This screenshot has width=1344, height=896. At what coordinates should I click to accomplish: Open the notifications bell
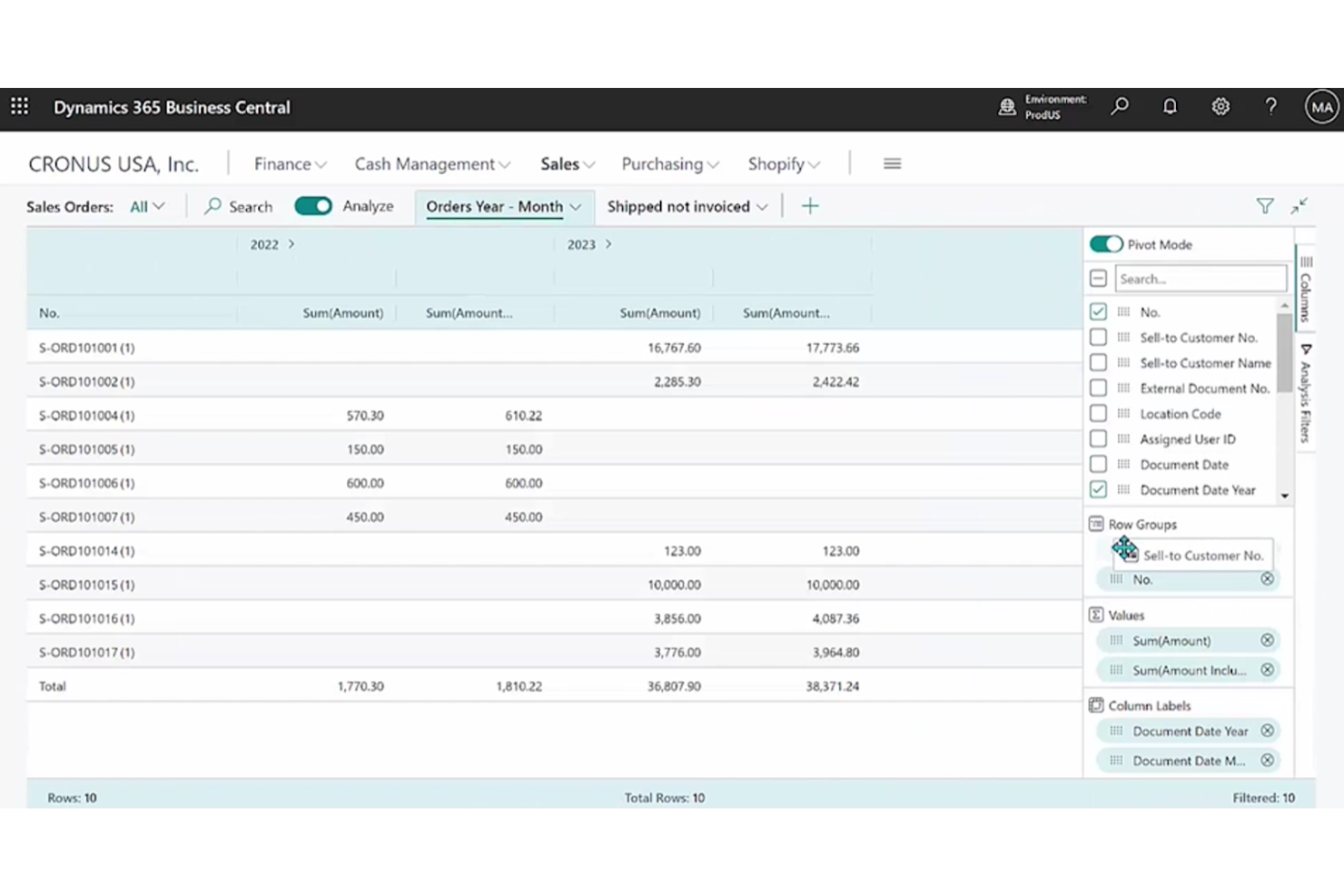1170,107
